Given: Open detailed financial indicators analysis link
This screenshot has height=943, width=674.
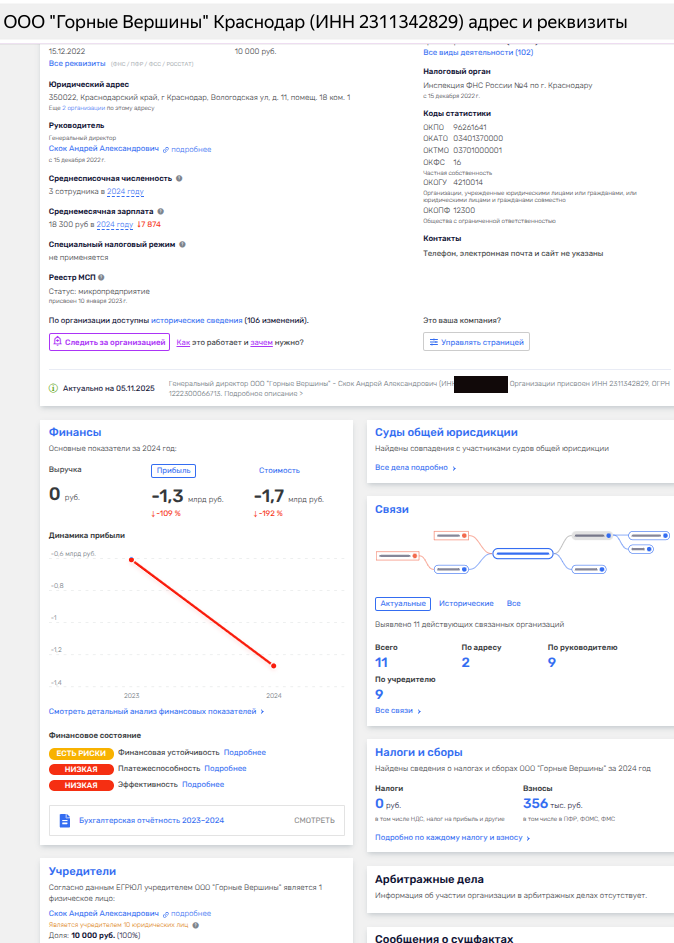Looking at the screenshot, I should (x=156, y=712).
